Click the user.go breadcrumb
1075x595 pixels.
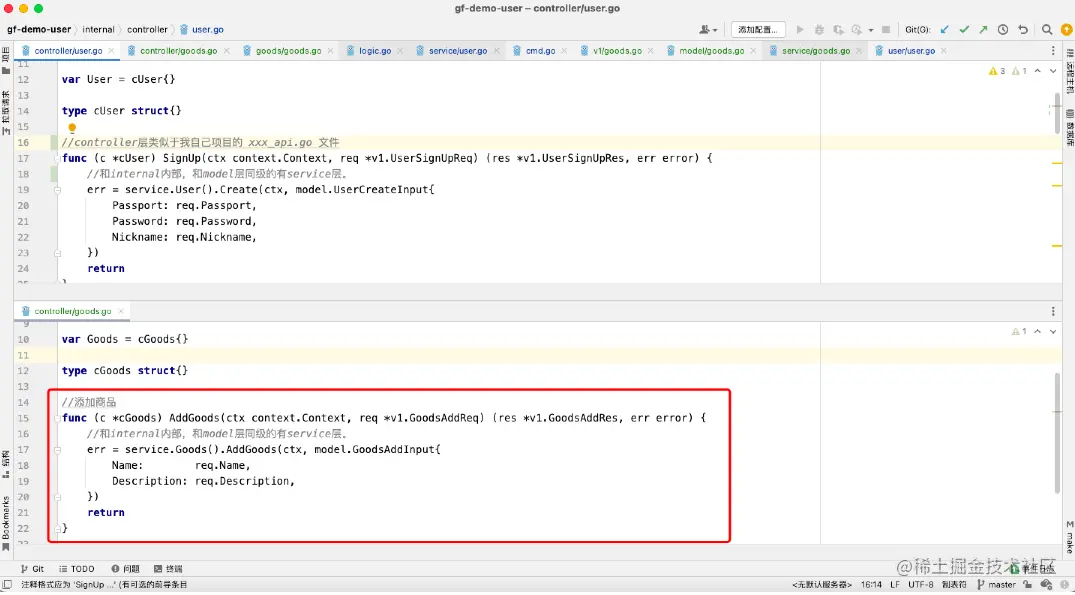coord(202,29)
